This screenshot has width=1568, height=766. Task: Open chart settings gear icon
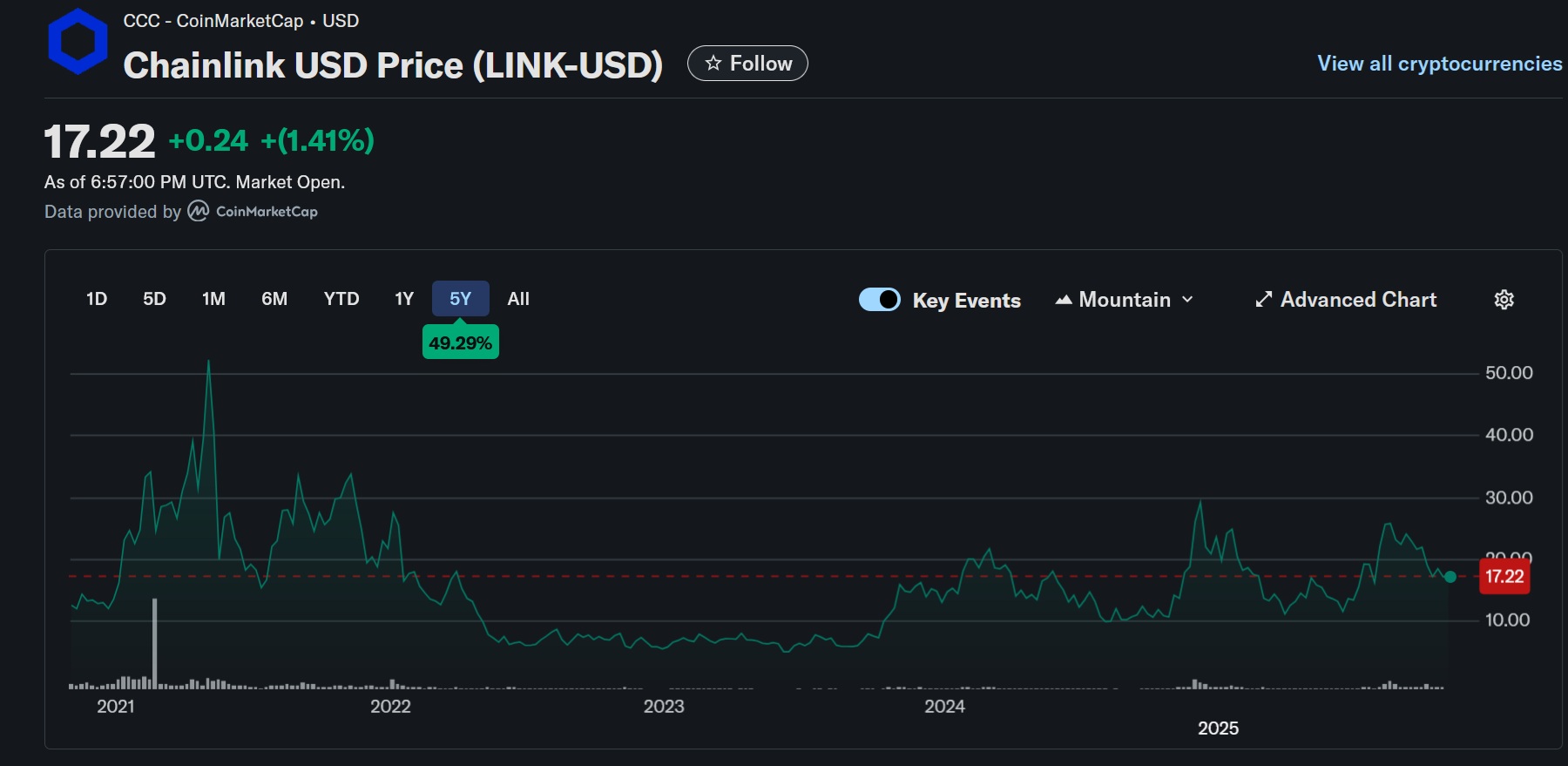click(1504, 300)
